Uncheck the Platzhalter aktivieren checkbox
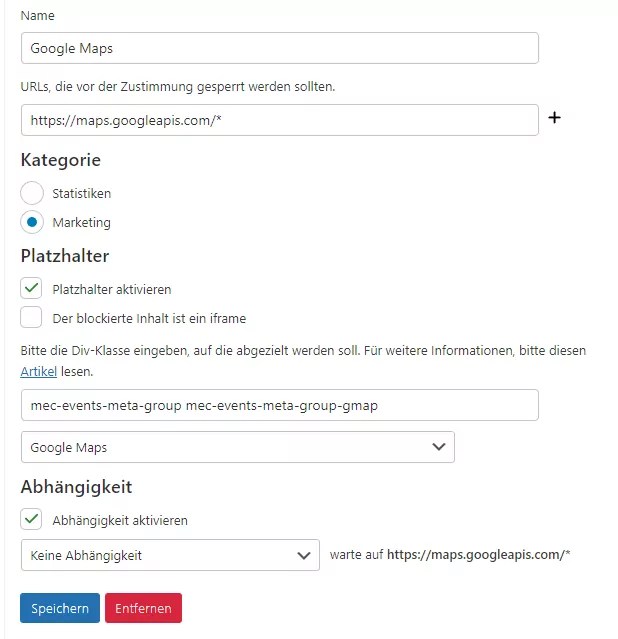Viewport: 618px width, 639px height. tap(32, 289)
